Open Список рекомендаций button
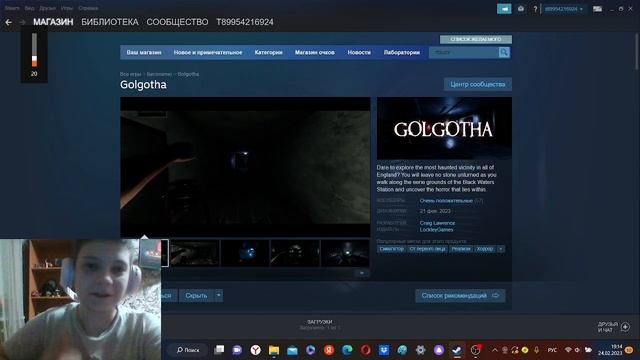This screenshot has width=640, height=360. click(x=460, y=295)
